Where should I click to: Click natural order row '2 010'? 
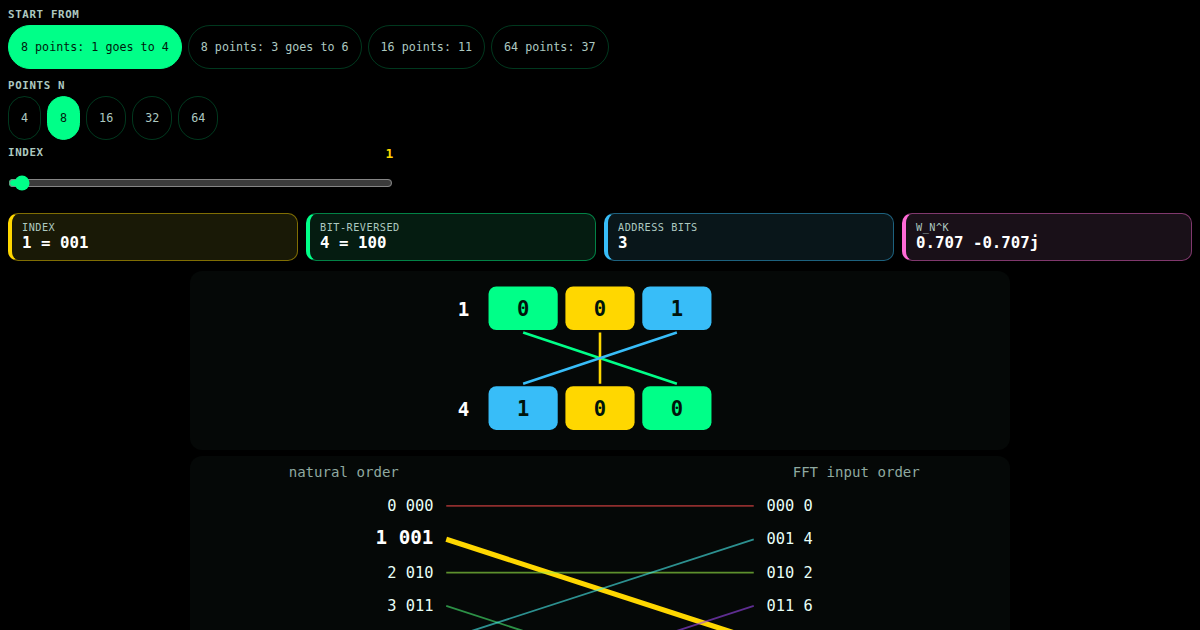coord(410,573)
